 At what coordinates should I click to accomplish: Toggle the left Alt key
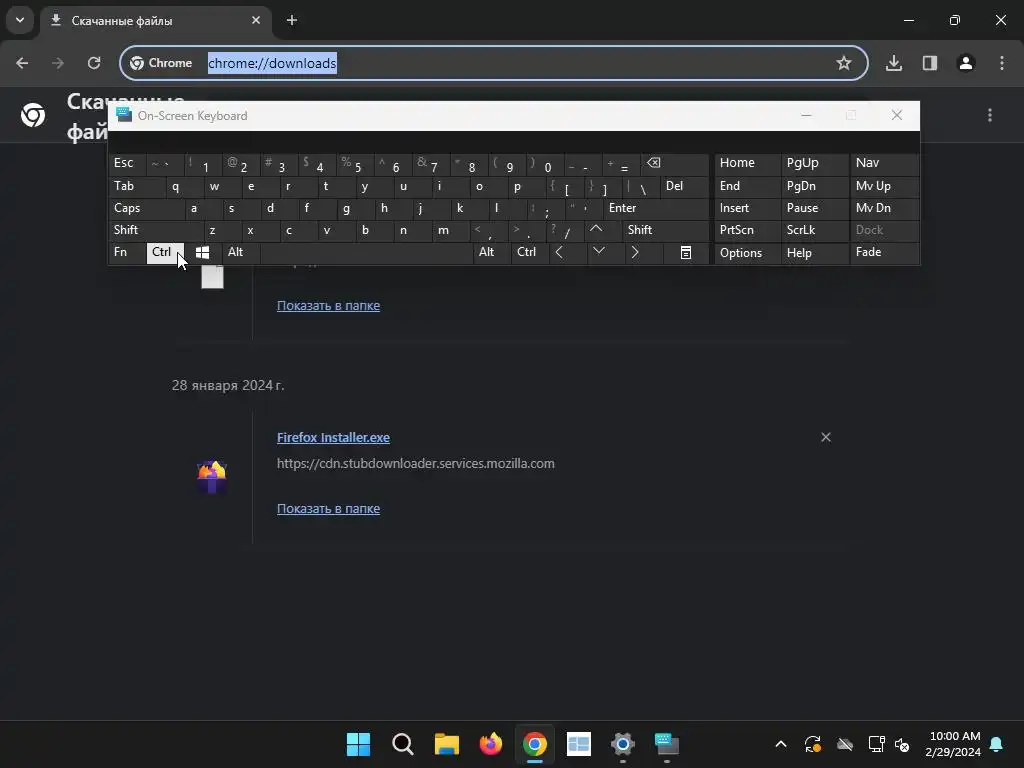click(241, 253)
